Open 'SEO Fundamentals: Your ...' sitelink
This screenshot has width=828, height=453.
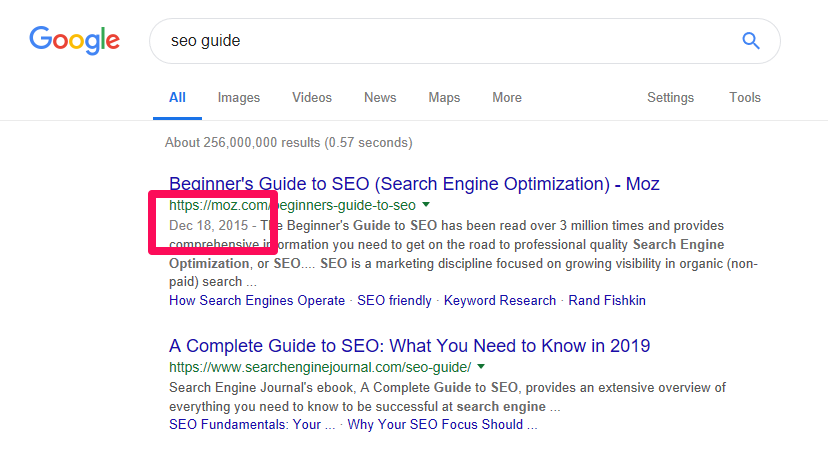pyautogui.click(x=252, y=424)
